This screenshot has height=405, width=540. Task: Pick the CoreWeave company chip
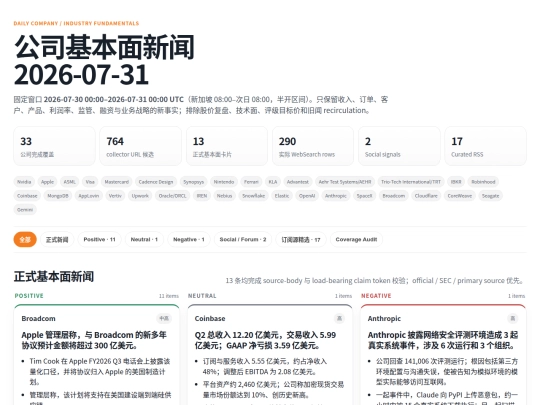click(x=460, y=196)
